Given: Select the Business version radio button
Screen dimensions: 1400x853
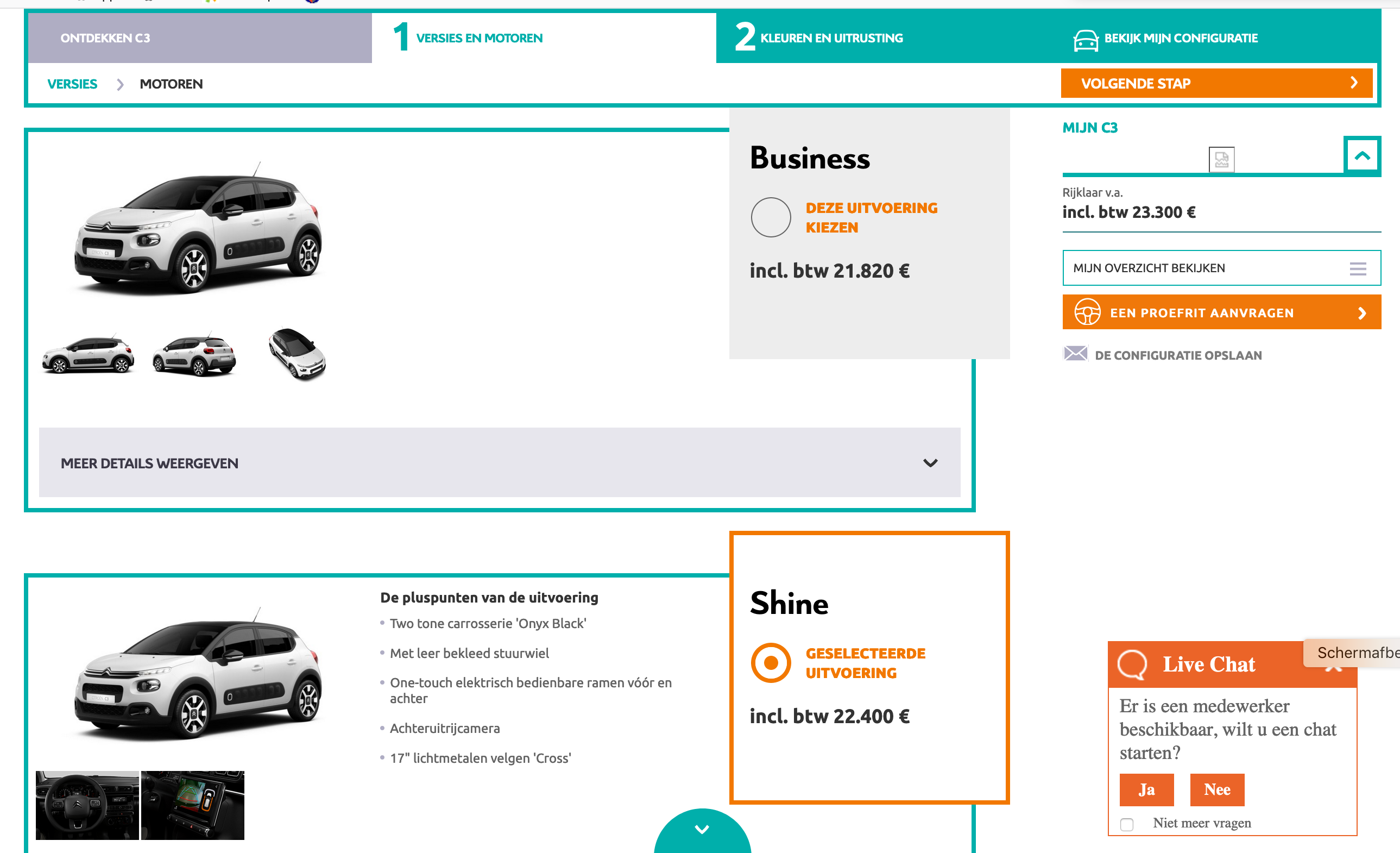Looking at the screenshot, I should [x=771, y=217].
